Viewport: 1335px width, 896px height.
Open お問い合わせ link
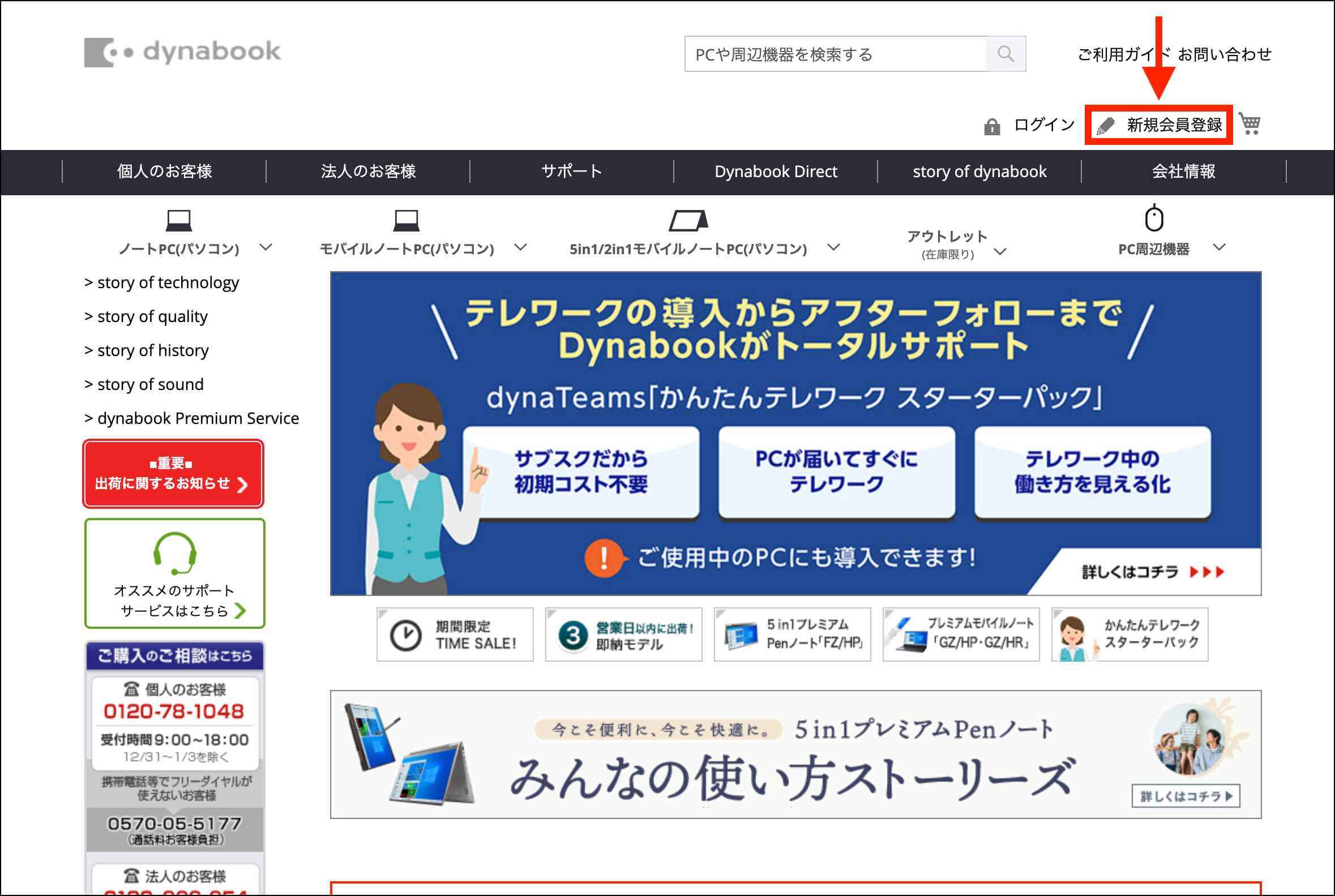coord(1224,54)
